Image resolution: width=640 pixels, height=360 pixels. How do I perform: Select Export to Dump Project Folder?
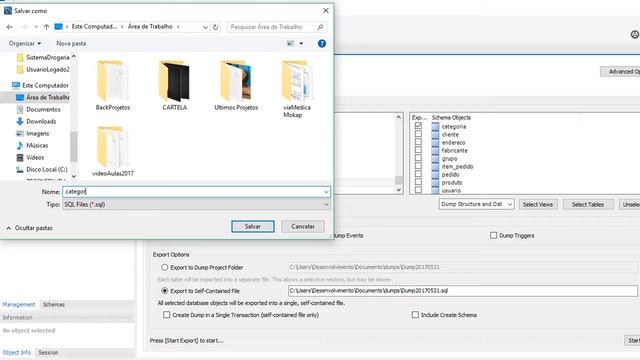164,267
